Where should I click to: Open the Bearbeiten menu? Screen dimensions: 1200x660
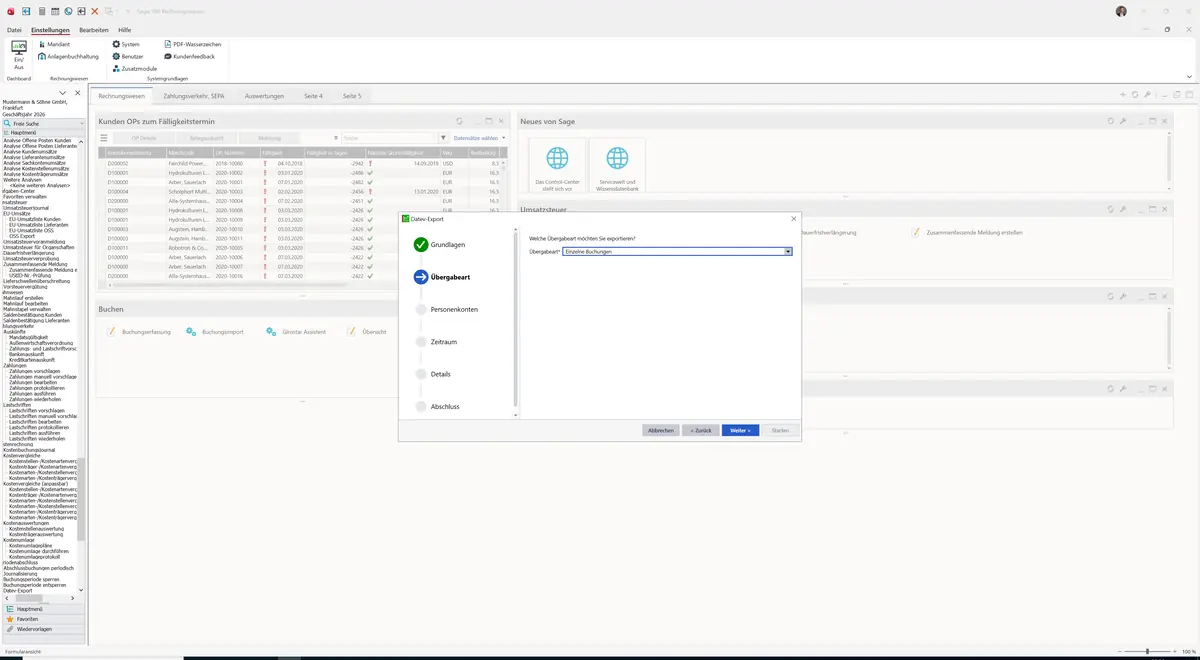[94, 30]
